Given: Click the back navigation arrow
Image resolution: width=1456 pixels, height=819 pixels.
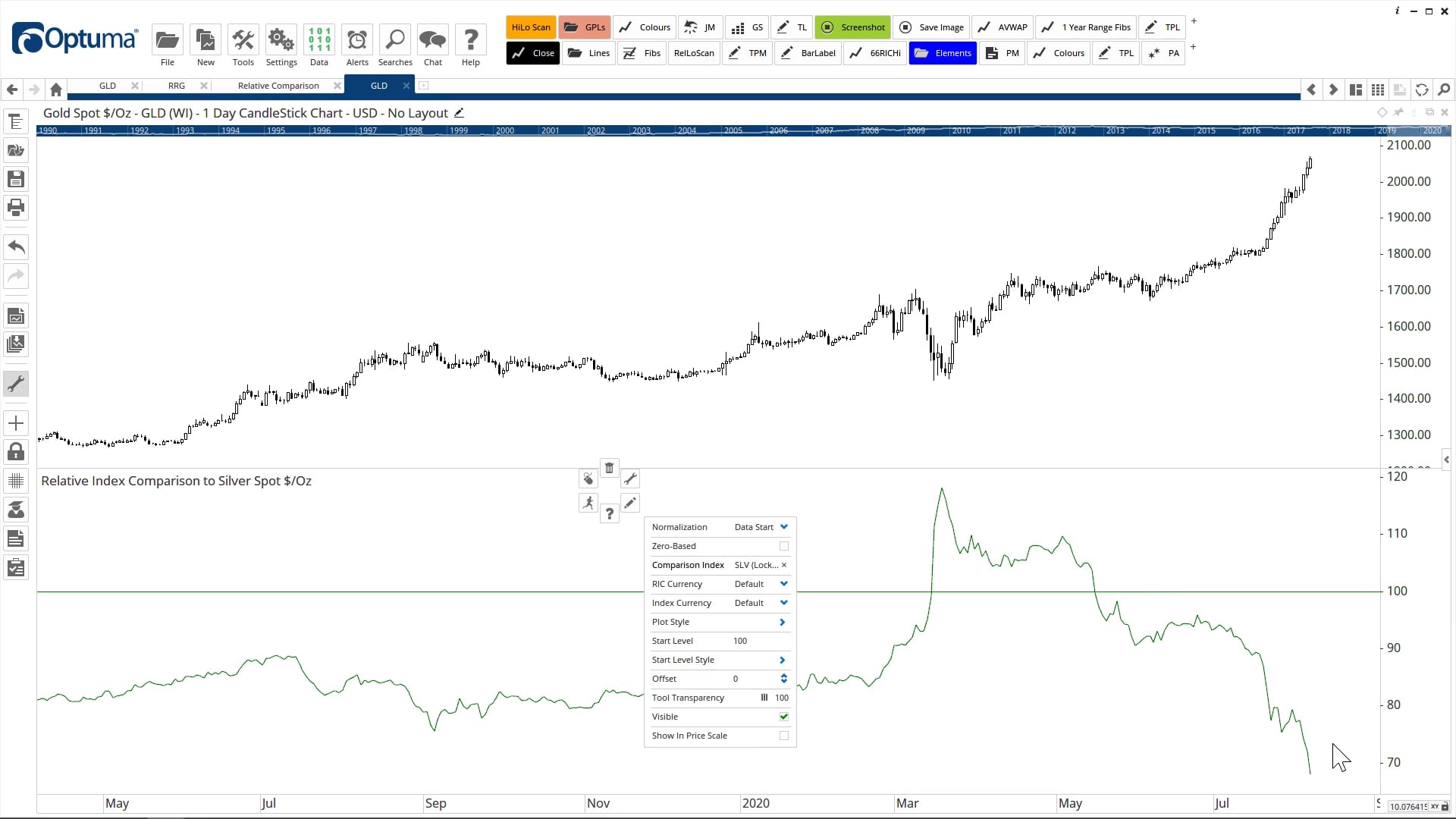Looking at the screenshot, I should (12, 89).
